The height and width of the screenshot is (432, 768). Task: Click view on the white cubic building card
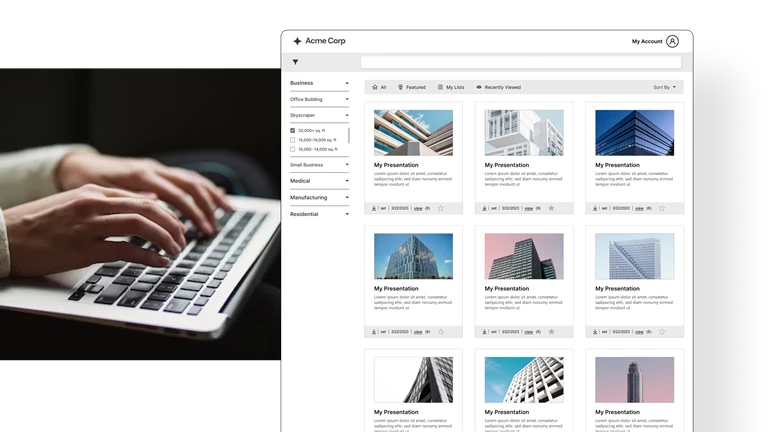tap(528, 209)
